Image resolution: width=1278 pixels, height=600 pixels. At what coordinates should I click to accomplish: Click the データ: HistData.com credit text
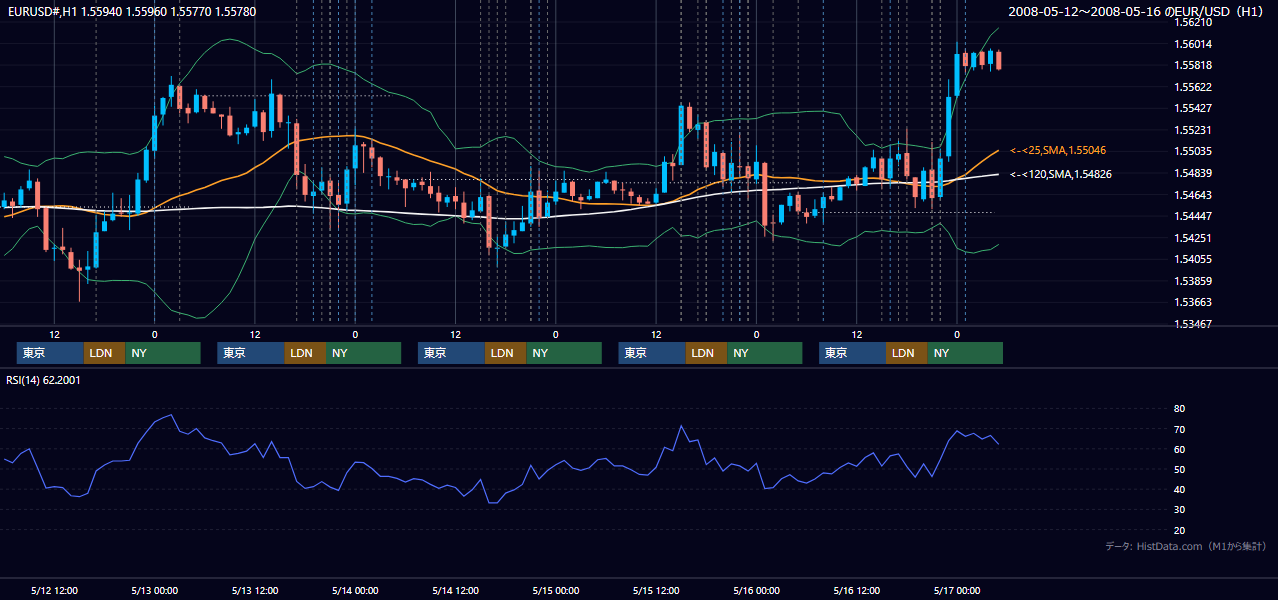coord(1186,546)
